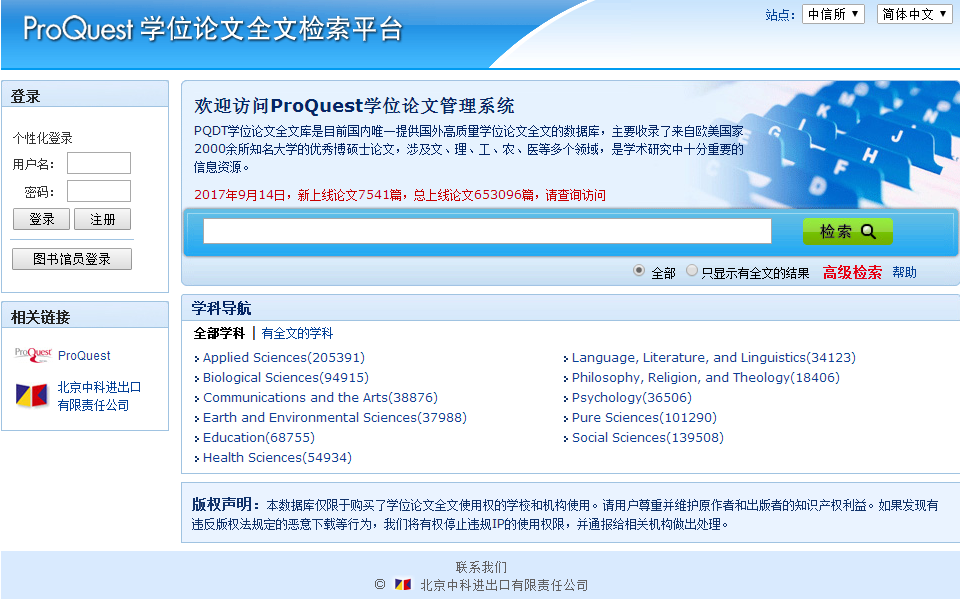Click the 版权声明 copyright notice heading
The image size is (960, 600).
click(x=226, y=504)
